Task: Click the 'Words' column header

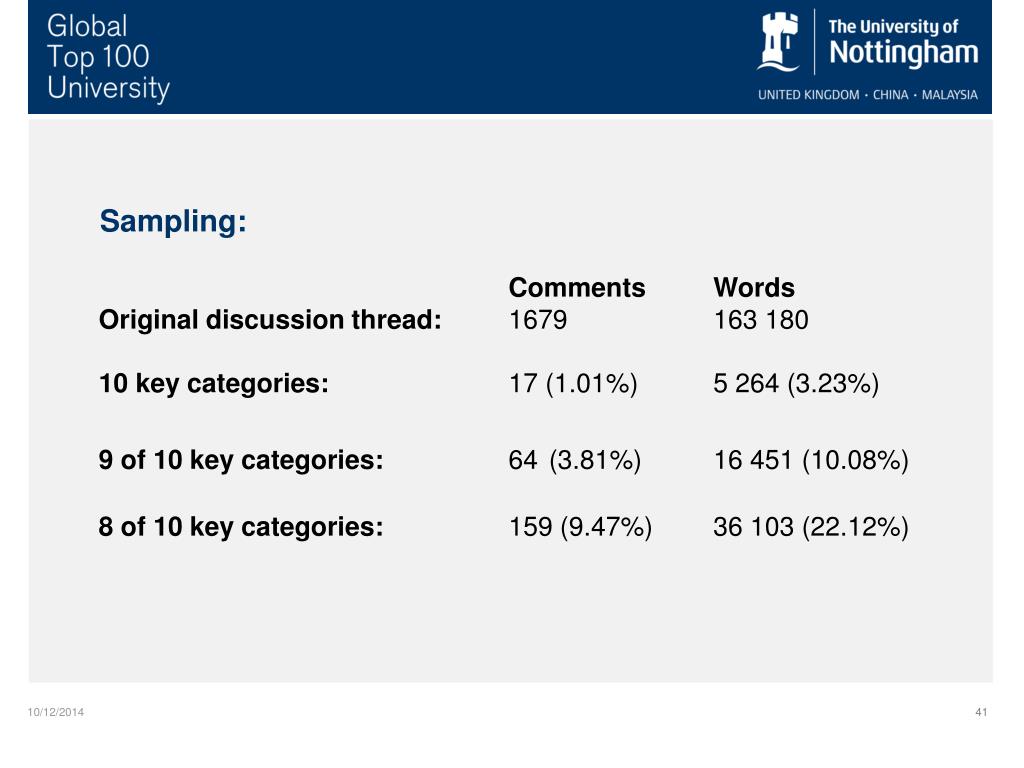Action: [x=754, y=287]
